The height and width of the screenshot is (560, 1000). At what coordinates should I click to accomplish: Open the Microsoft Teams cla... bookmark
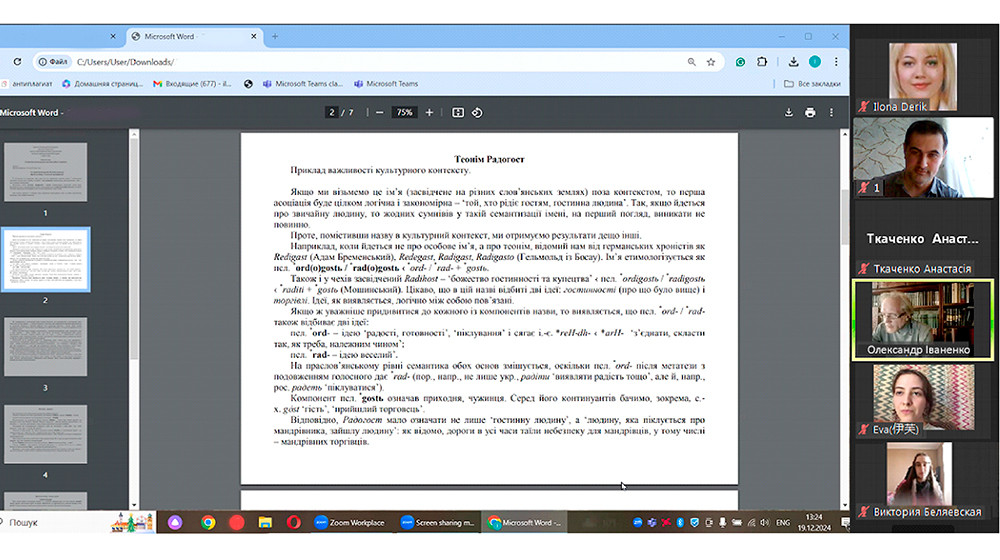(x=303, y=84)
